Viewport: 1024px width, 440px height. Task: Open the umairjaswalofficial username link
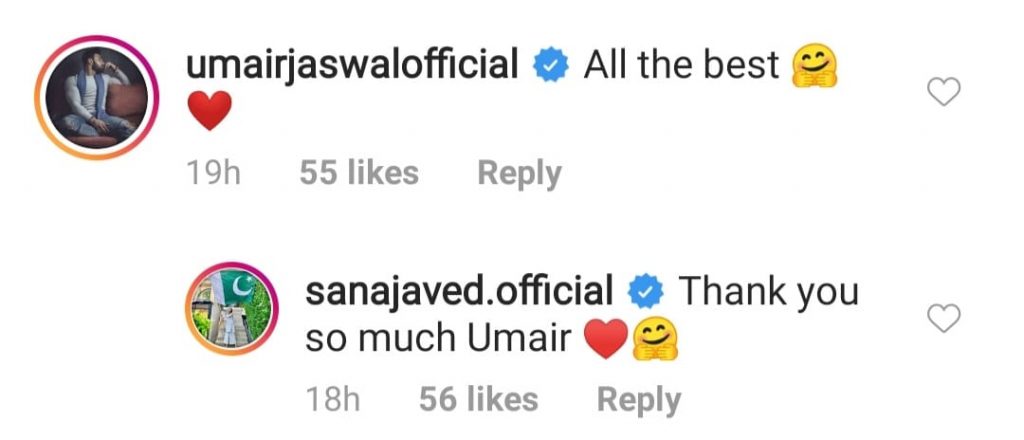[x=352, y=66]
